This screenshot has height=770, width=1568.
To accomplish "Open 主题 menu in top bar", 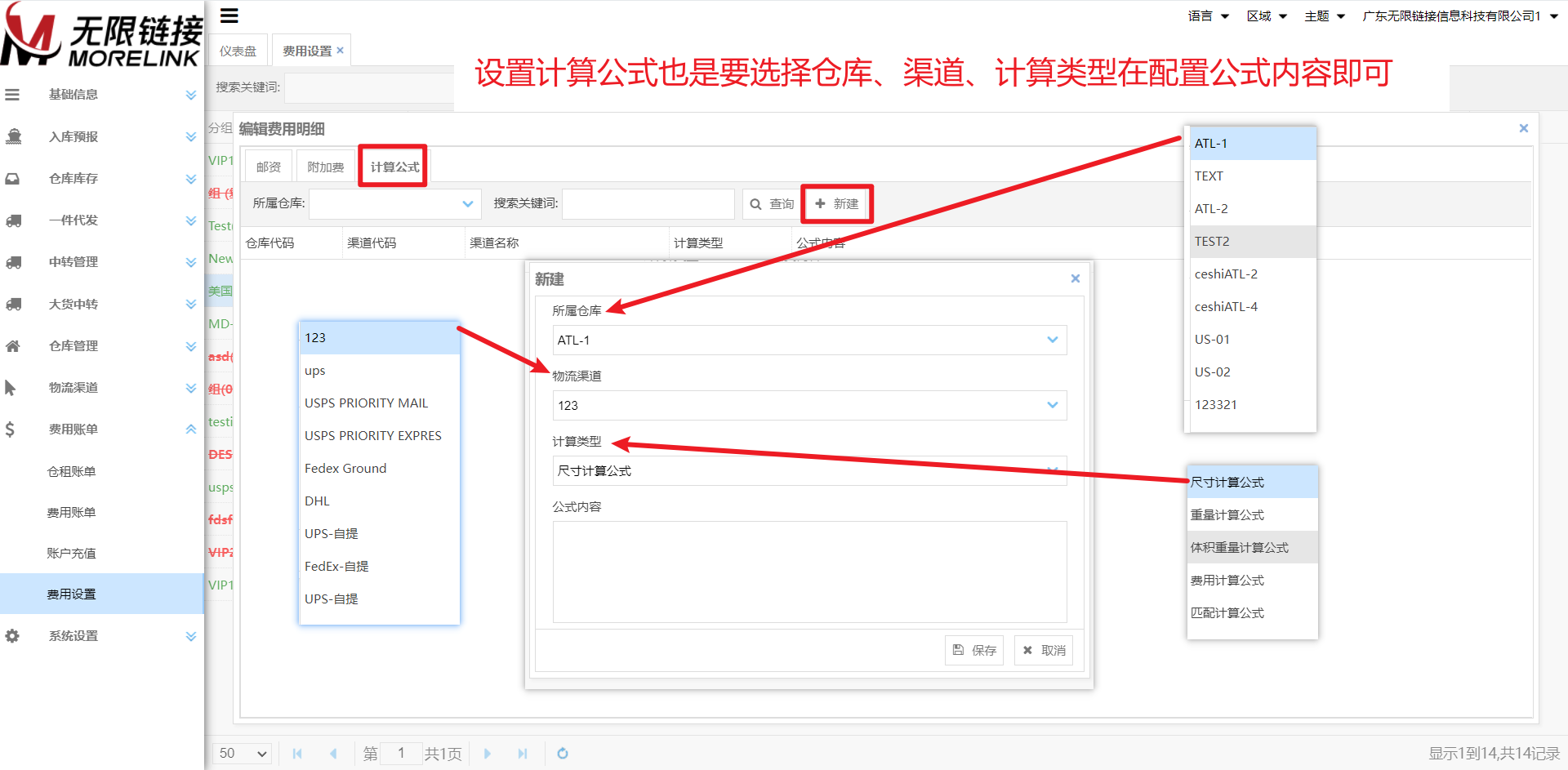I will pyautogui.click(x=1325, y=16).
